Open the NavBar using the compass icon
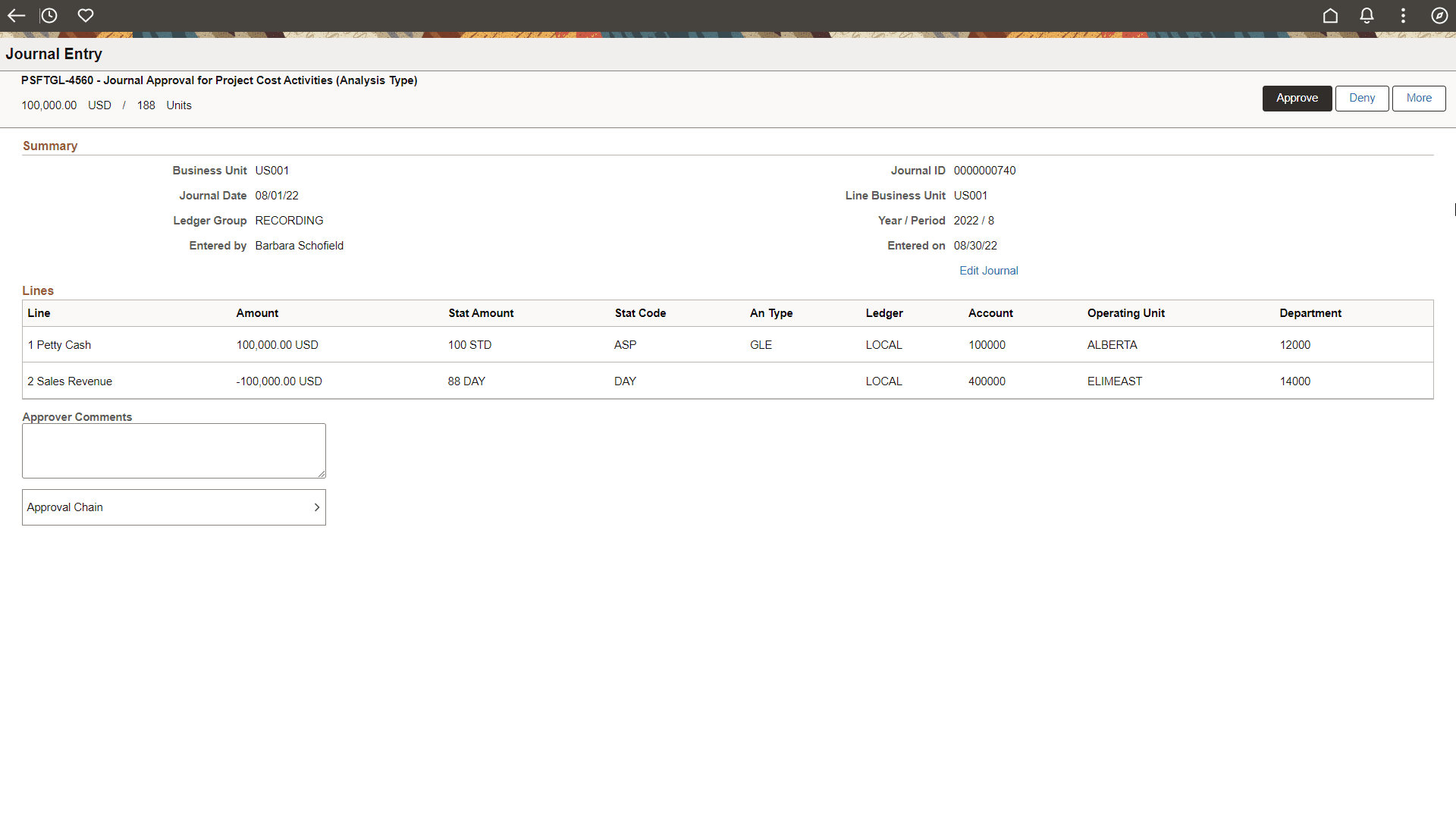Screen dimensions: 1456x819 coord(1439,15)
